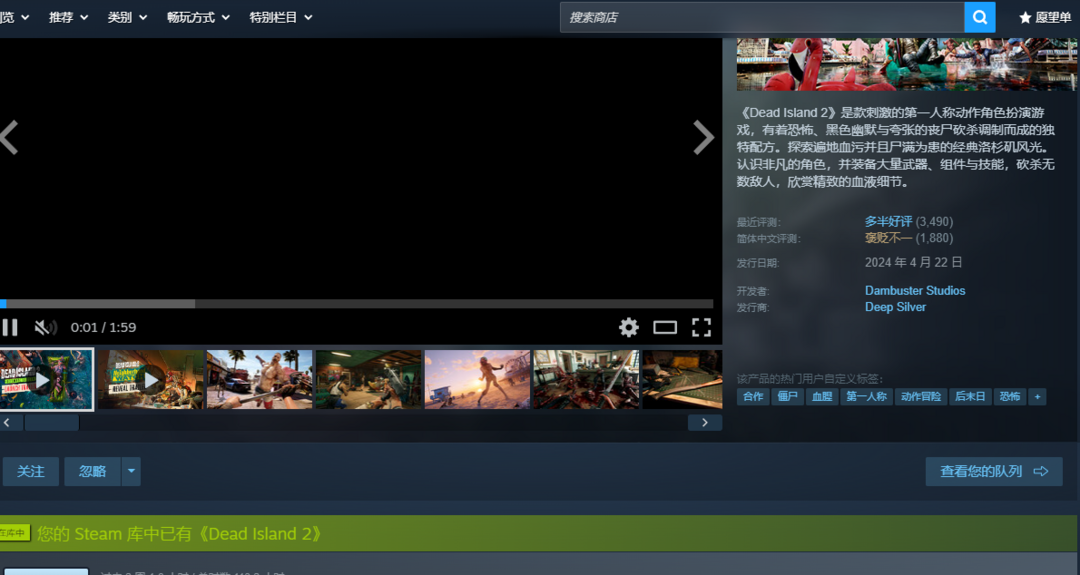Toggle the 关注 follow button
This screenshot has width=1080, height=575.
30,471
